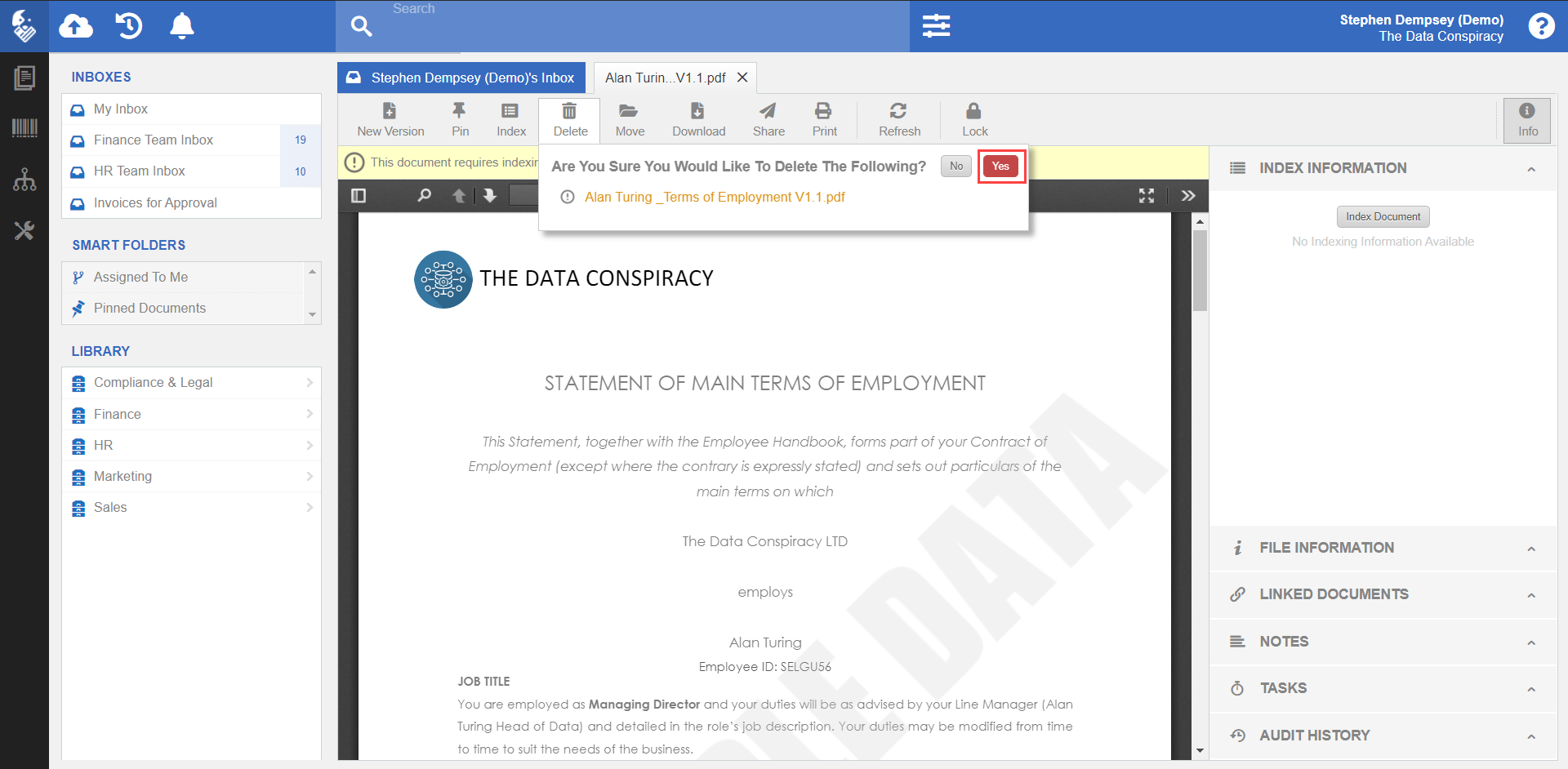Click the PDF document vertical scrollbar thumb
This screenshot has width=1568, height=769.
[1200, 270]
